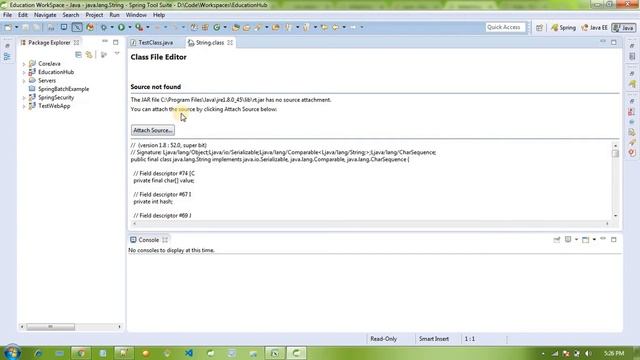Click the Debug bug icon
Screen dimensions: 640x360
(104, 27)
